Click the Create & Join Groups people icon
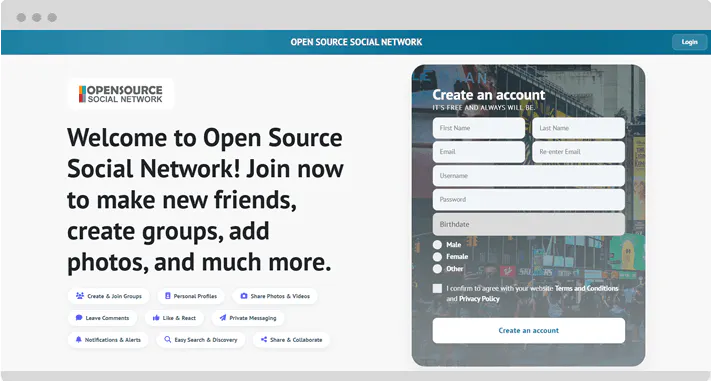This screenshot has height=381, width=711. click(80, 296)
